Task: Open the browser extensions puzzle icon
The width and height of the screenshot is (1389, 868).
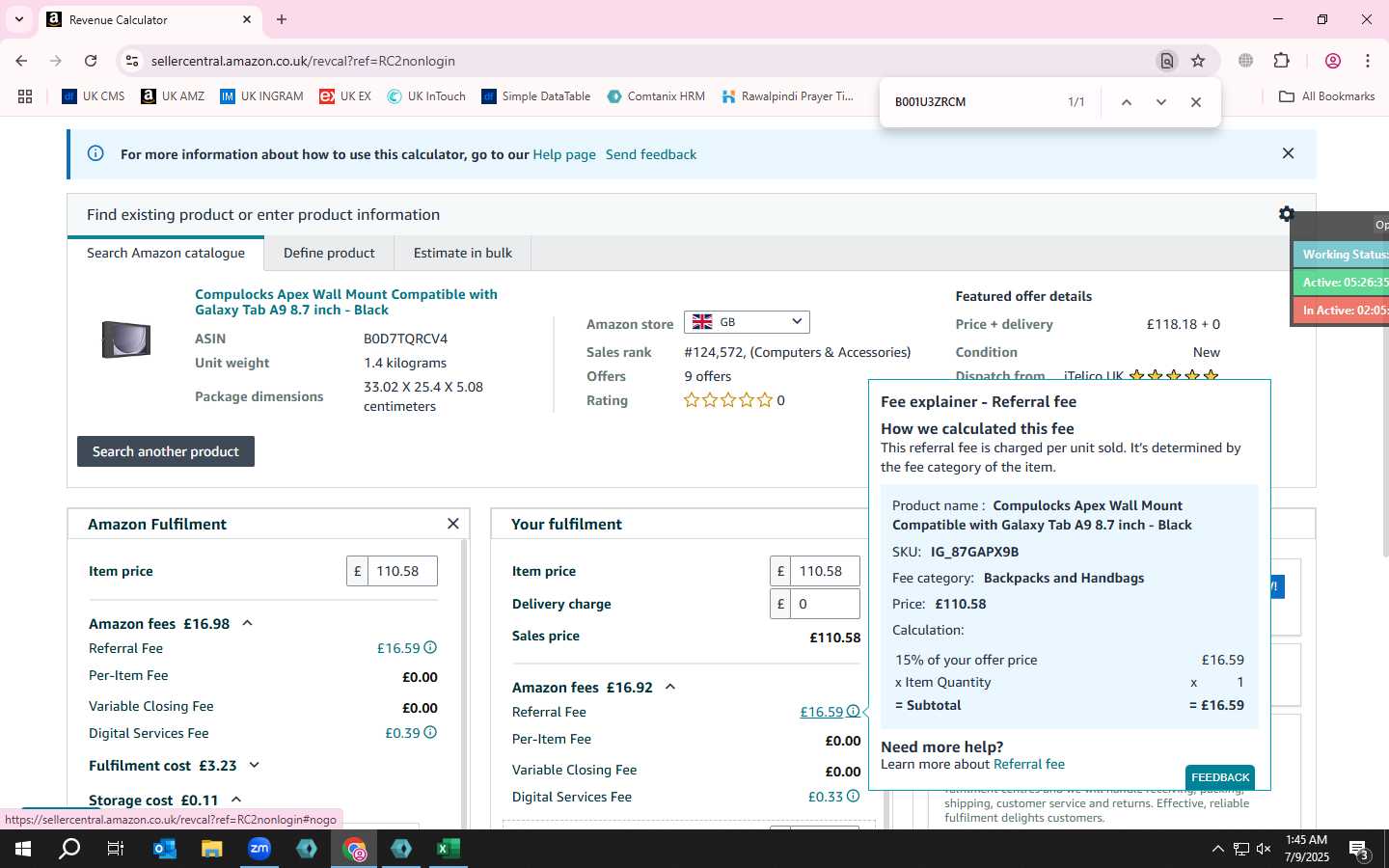Action: tap(1282, 61)
